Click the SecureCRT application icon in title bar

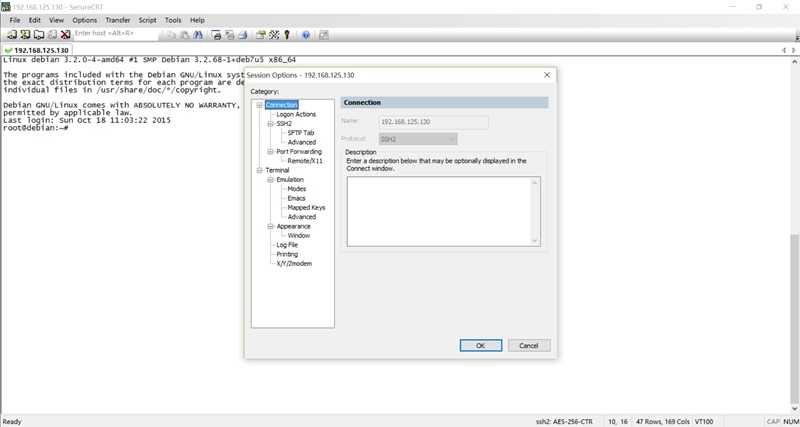(6, 7)
